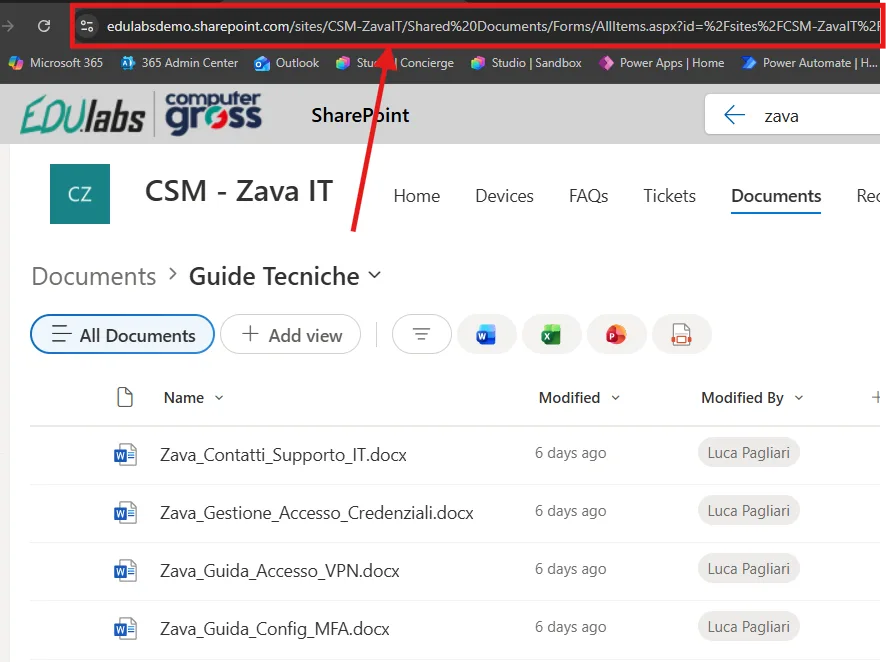Open the Name column sort dropdown

[x=219, y=398]
